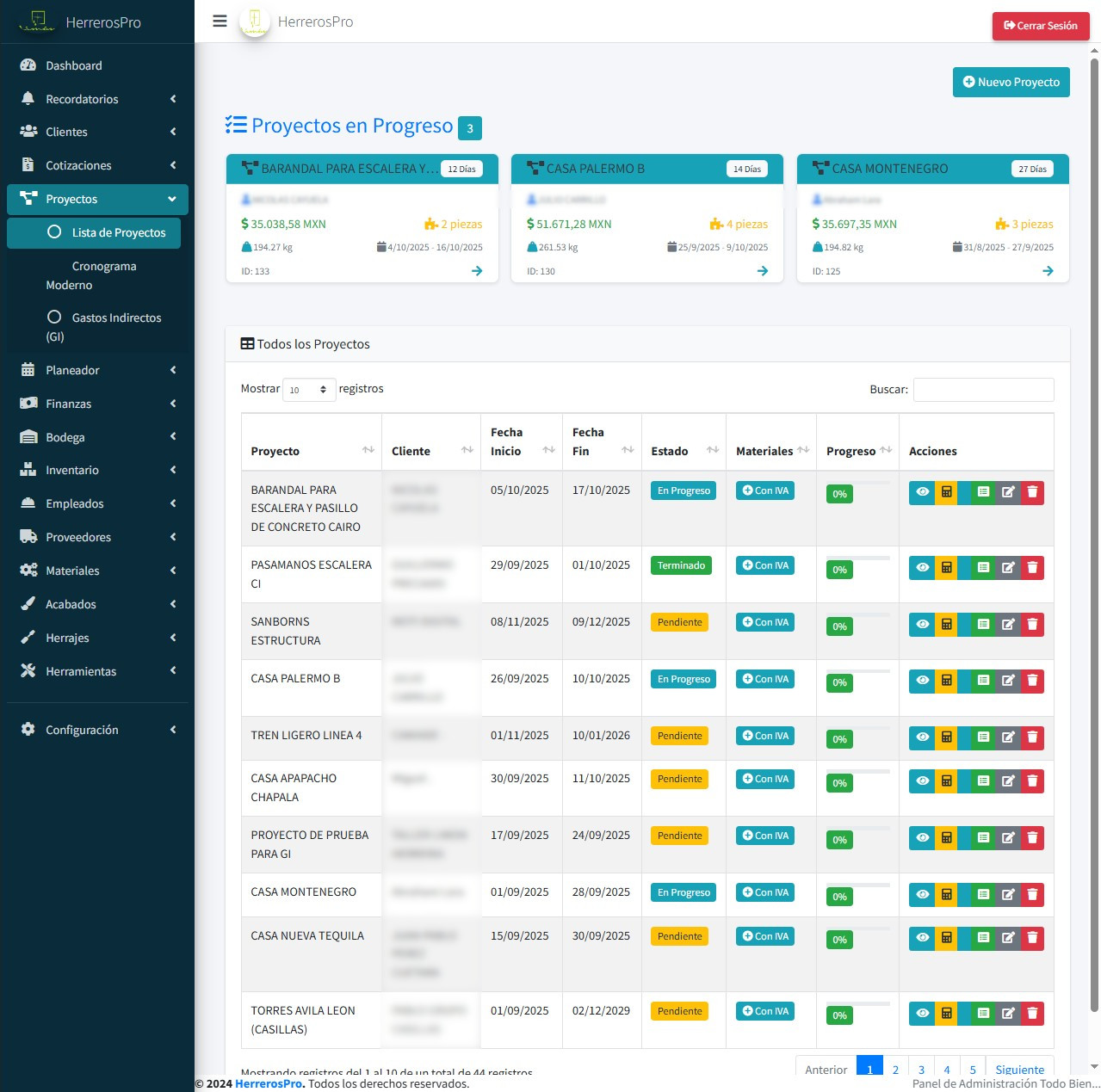The height and width of the screenshot is (1092, 1101).
Task: View BARANDAL PARA ESCALERA project with eye icon
Action: click(922, 492)
